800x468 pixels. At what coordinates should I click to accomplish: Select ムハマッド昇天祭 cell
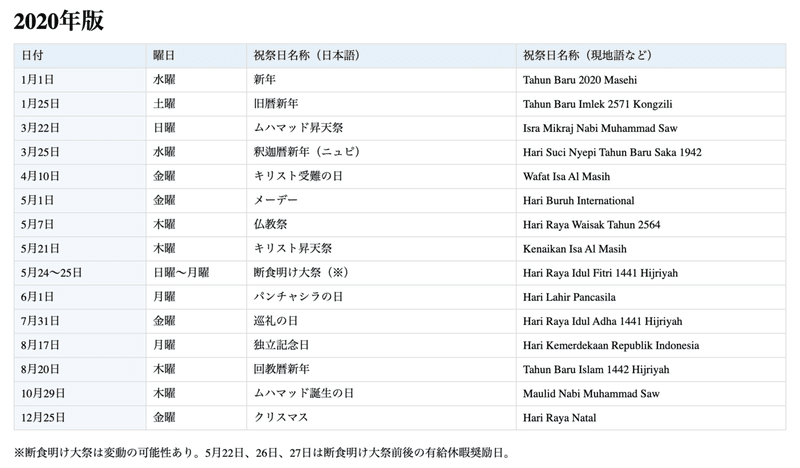pos(381,128)
